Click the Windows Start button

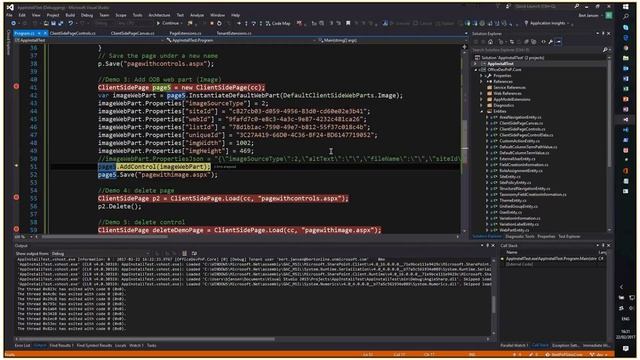626,7
